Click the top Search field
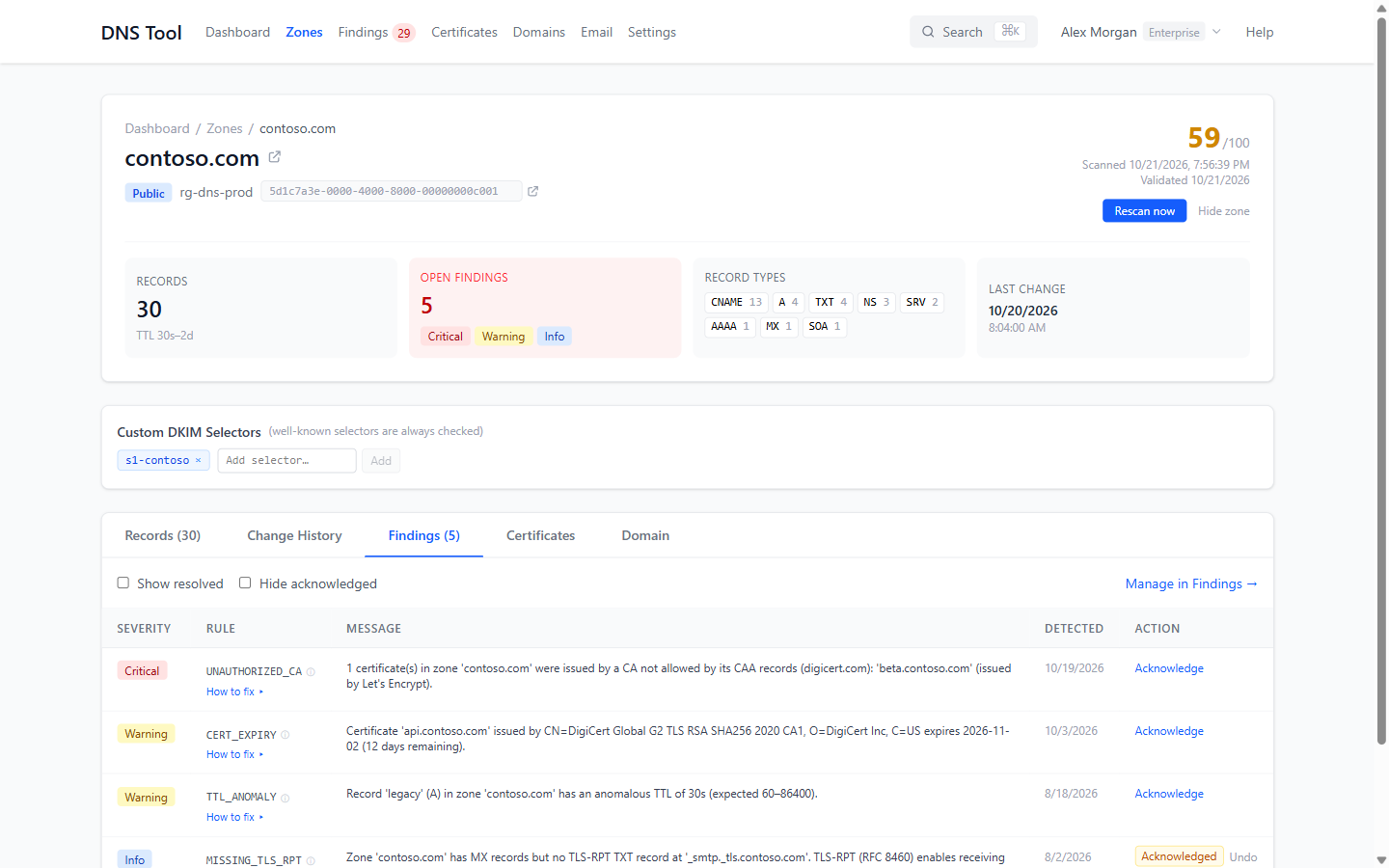This screenshot has width=1389, height=868. coord(973,32)
